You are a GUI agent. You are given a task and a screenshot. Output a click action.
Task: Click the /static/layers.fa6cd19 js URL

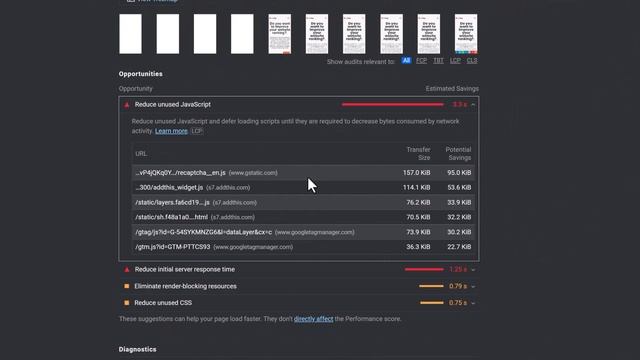[x=172, y=202]
